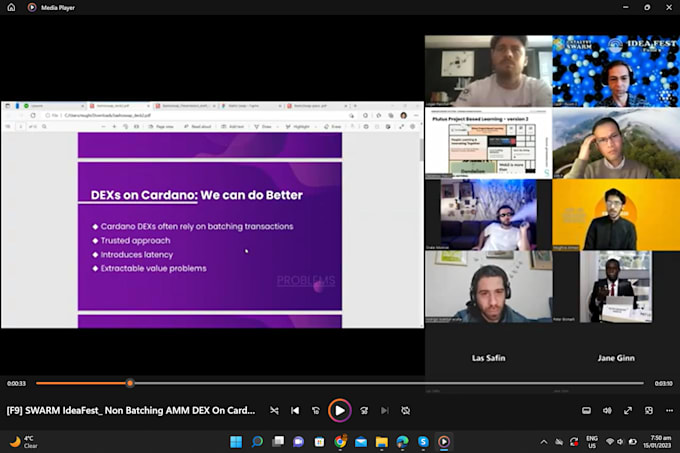Image resolution: width=680 pixels, height=453 pixels.
Task: Click the Draw tool in the video's PDF toolbar
Action: tap(262, 127)
